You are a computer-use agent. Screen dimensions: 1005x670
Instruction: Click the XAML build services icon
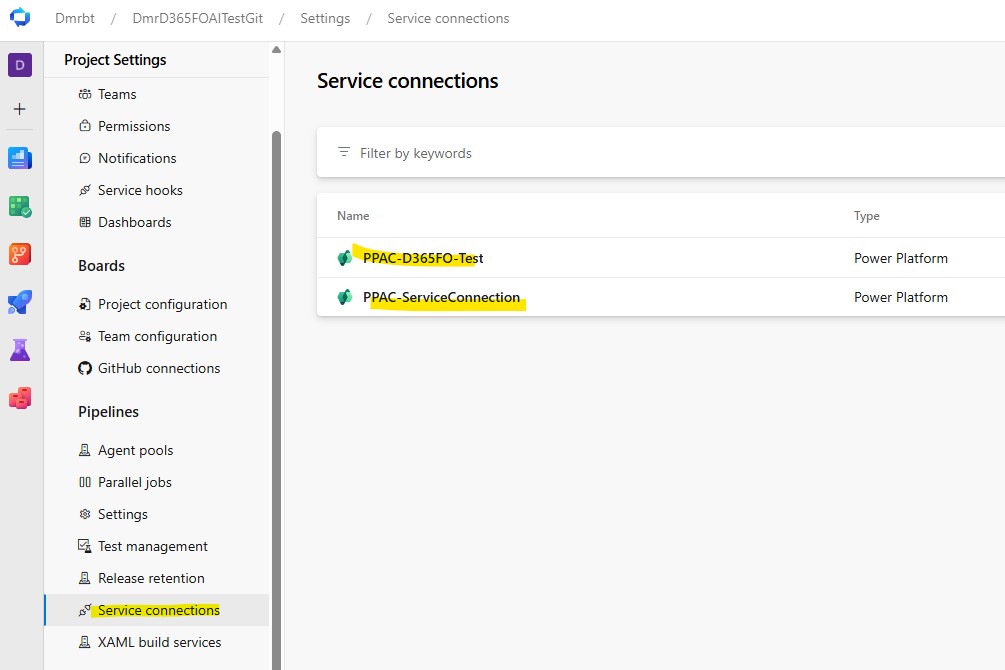[85, 642]
